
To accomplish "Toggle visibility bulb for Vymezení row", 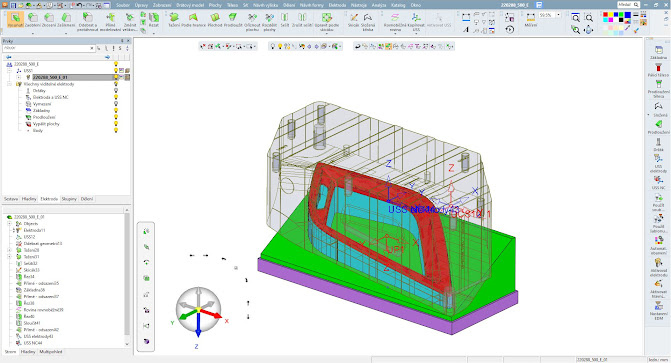I will (x=116, y=104).
